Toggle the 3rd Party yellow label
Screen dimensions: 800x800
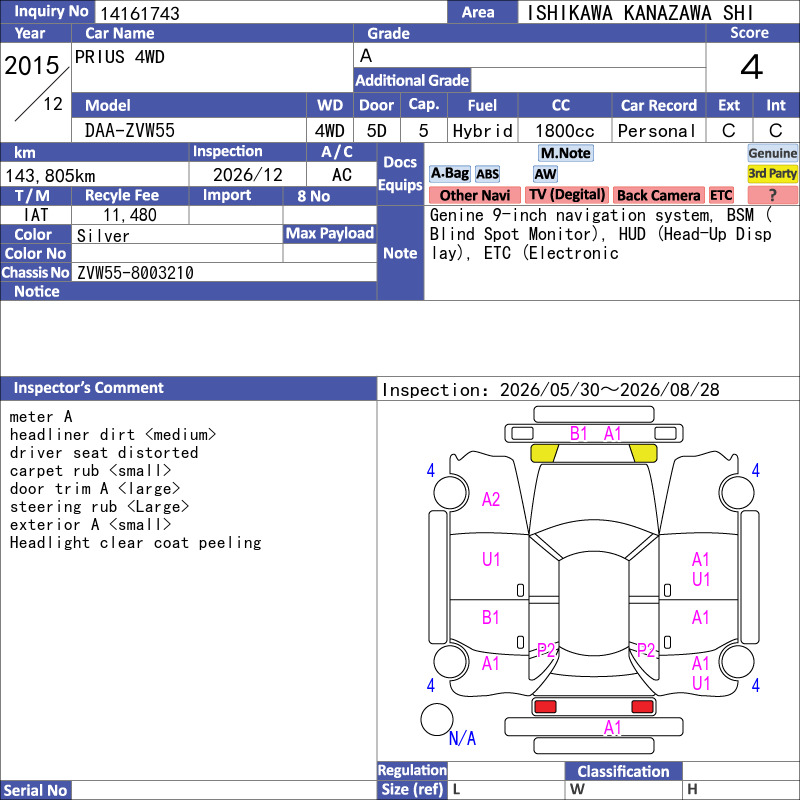pyautogui.click(x=772, y=174)
